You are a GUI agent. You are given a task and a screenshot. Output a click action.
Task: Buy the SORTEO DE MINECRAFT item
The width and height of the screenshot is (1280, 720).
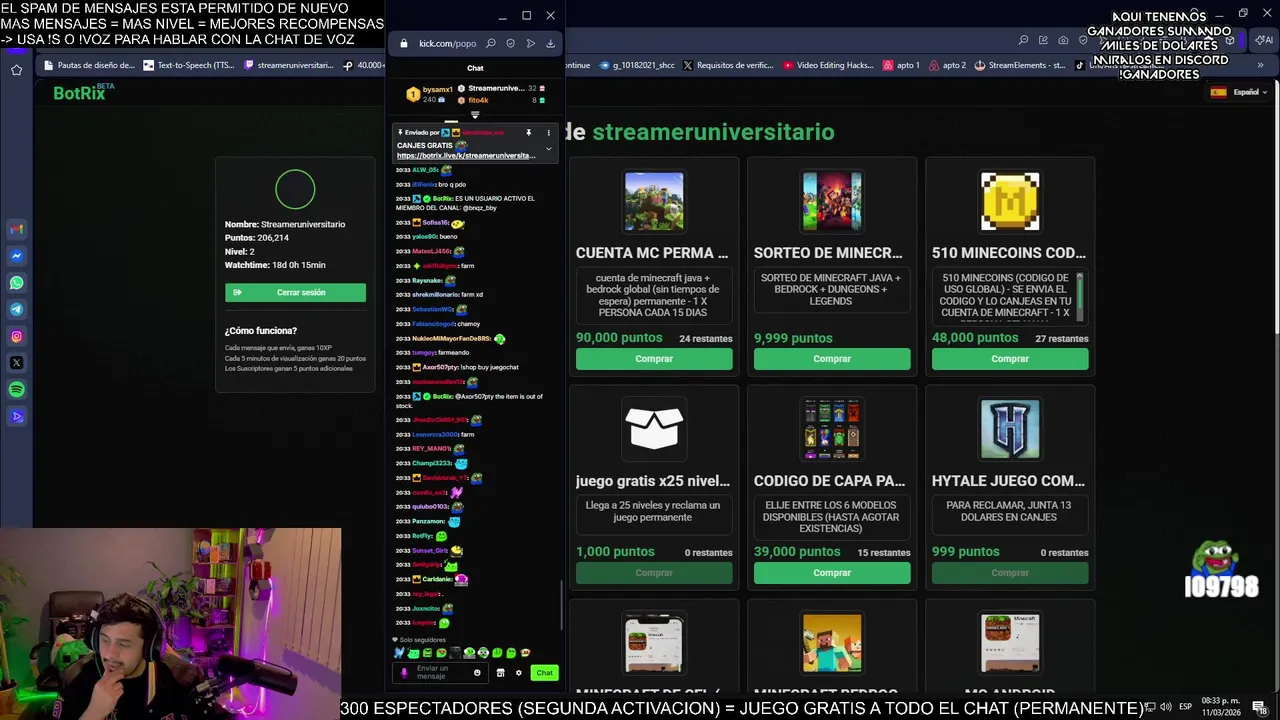[832, 359]
